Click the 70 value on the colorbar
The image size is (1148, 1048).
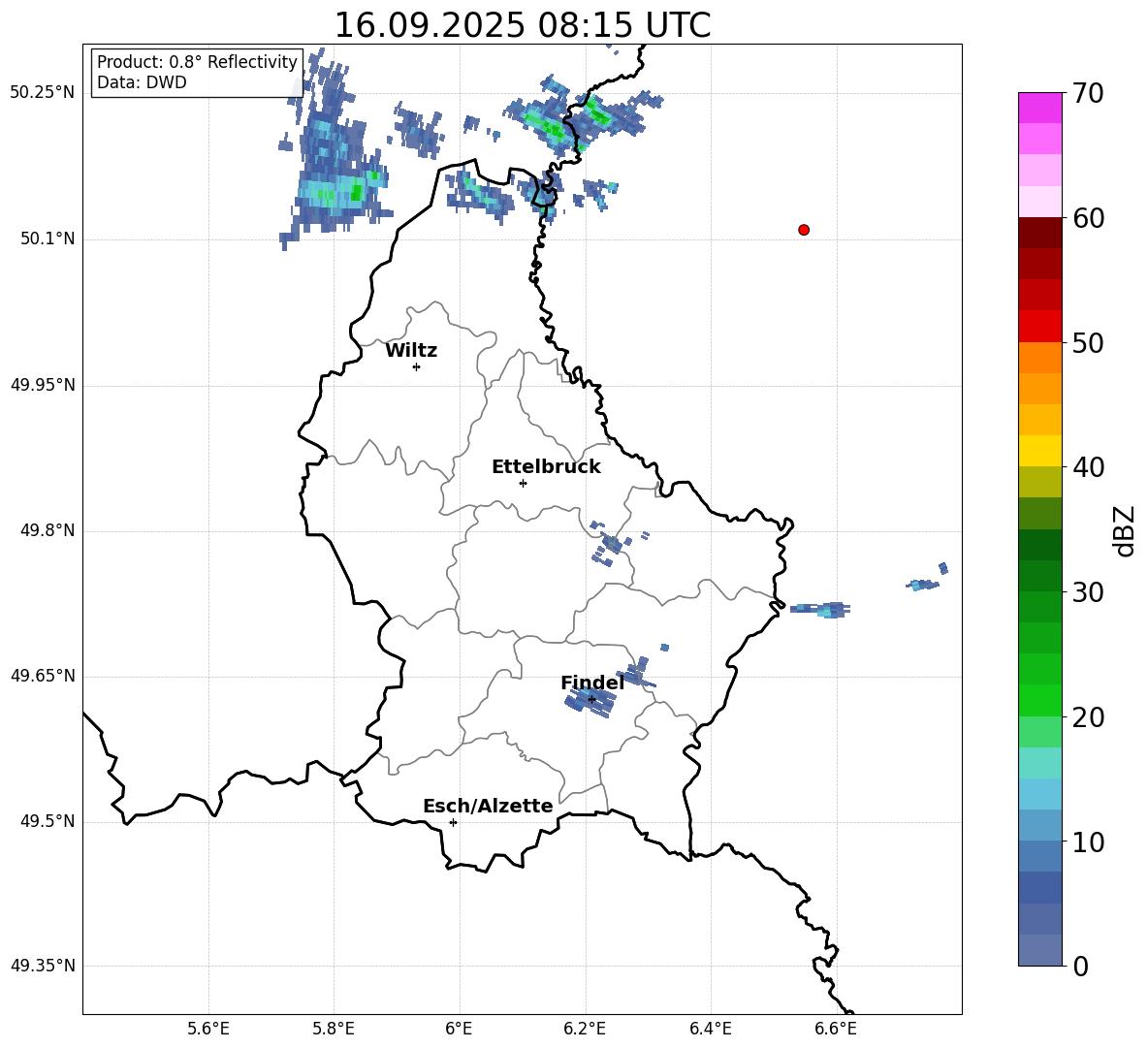1088,93
